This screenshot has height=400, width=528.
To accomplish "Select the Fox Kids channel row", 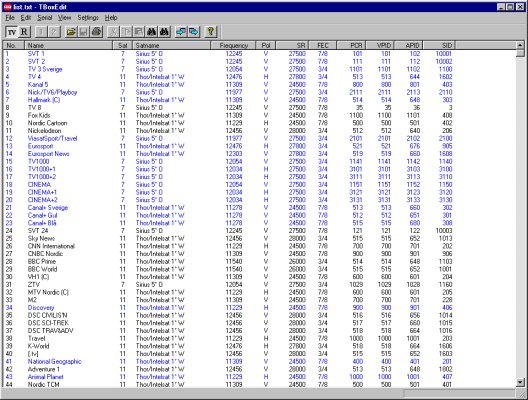I will (229, 115).
